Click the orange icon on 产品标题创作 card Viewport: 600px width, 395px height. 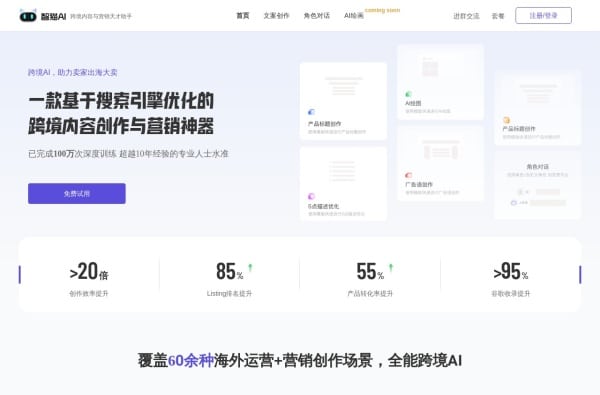coord(506,120)
